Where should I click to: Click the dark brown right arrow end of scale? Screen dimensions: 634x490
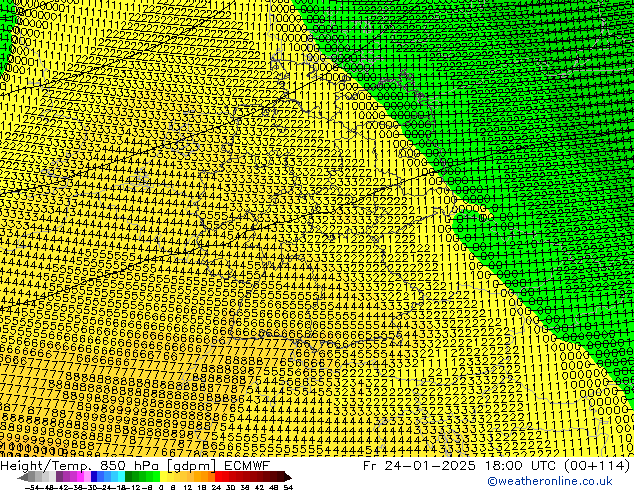click(287, 477)
